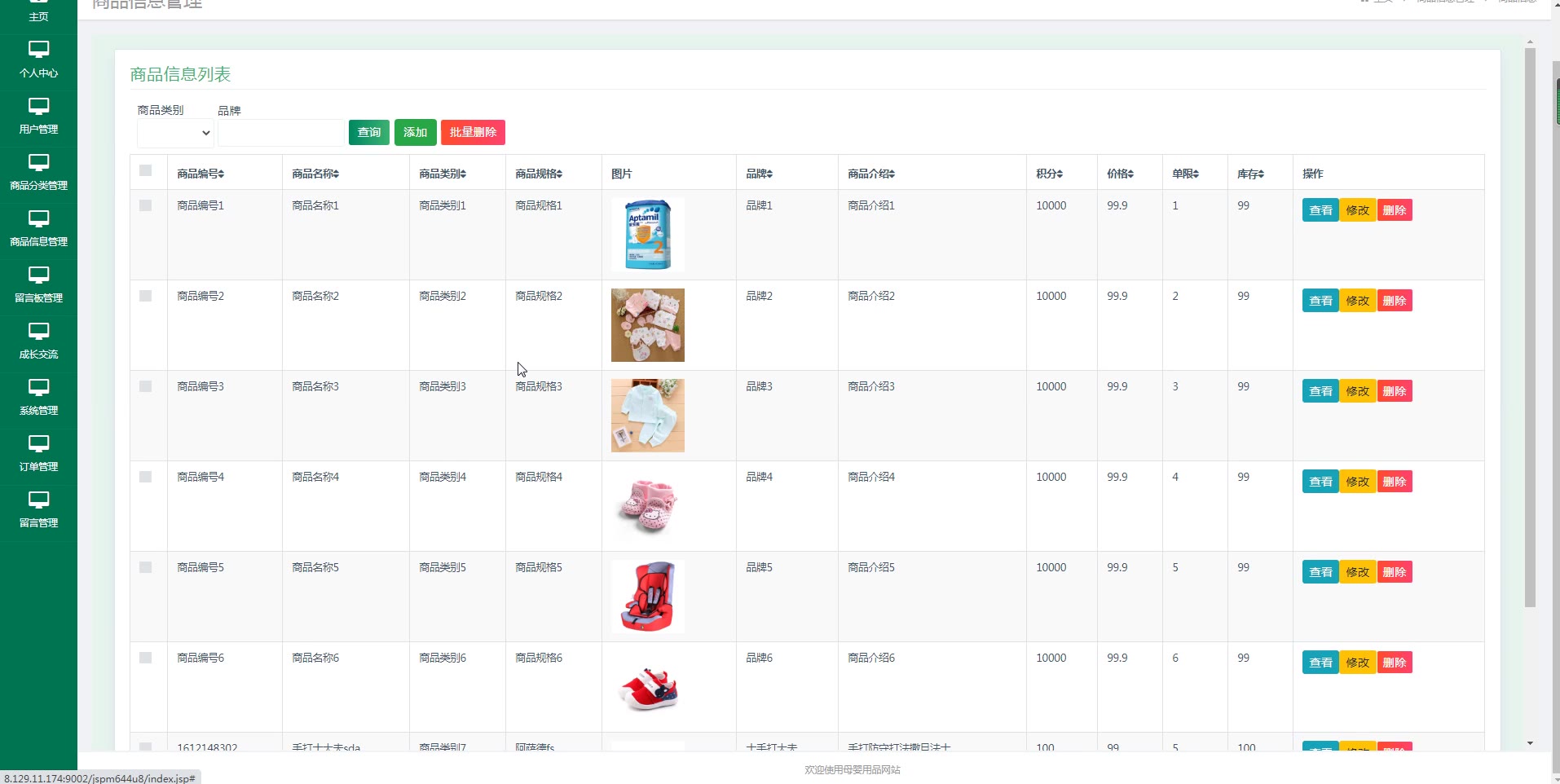Click the 添加 button
This screenshot has width=1560, height=784.
pyautogui.click(x=416, y=133)
